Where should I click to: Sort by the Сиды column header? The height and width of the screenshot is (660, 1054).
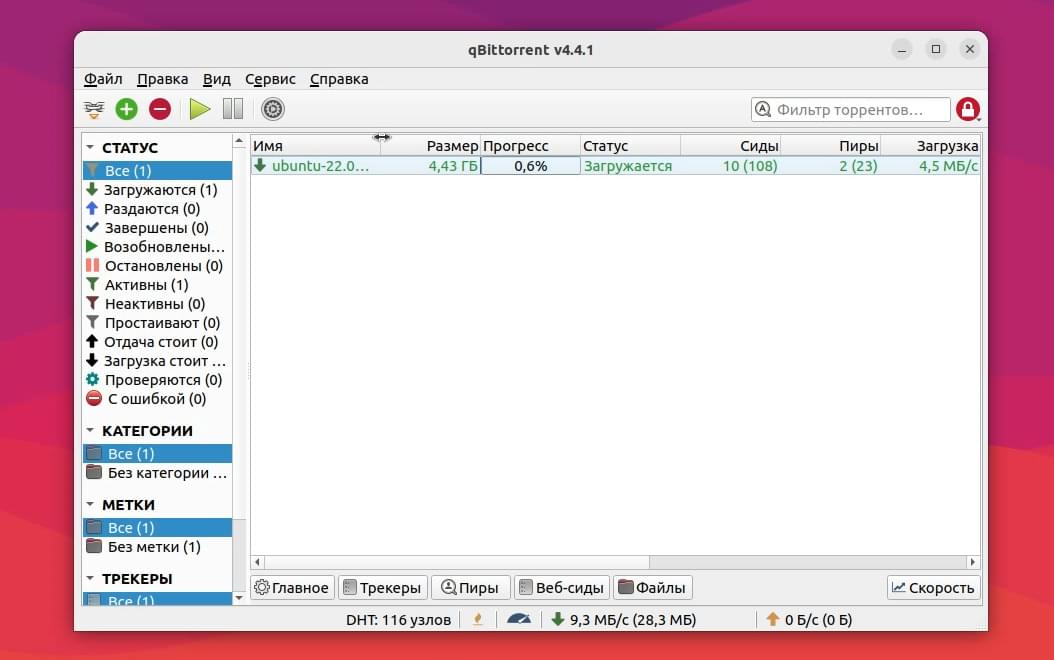tap(731, 146)
